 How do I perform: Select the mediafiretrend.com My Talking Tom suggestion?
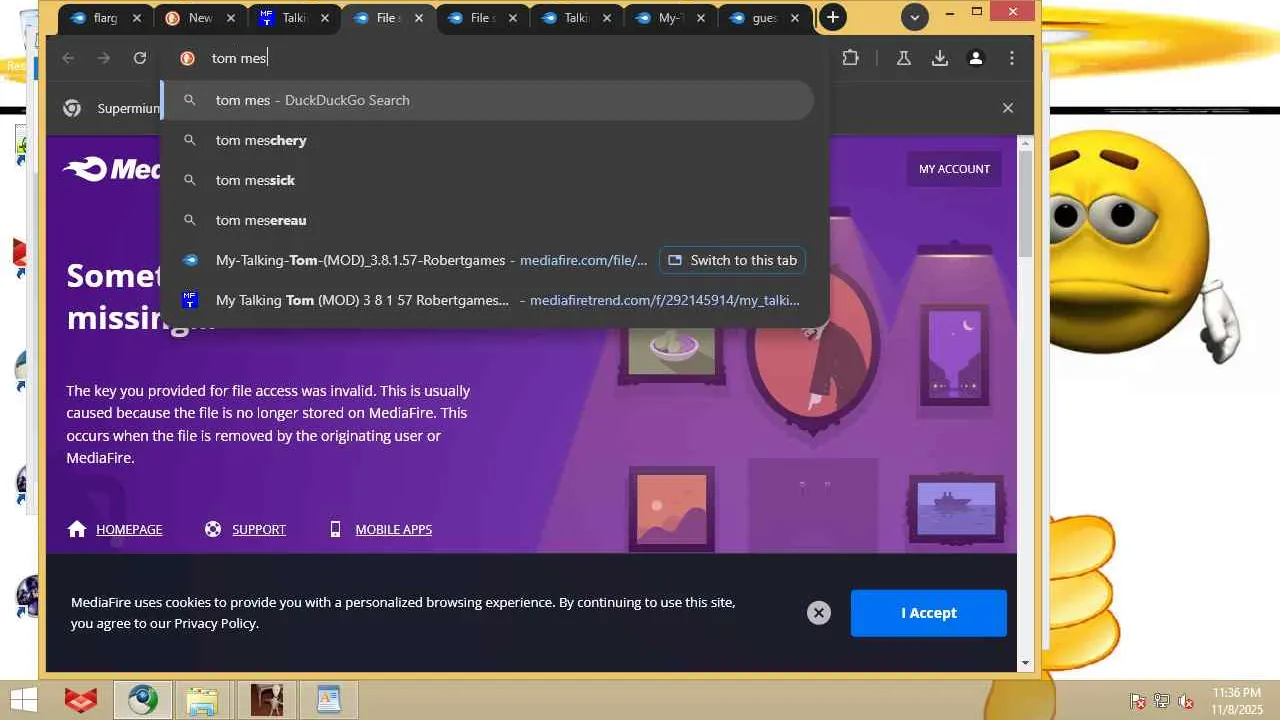click(488, 300)
